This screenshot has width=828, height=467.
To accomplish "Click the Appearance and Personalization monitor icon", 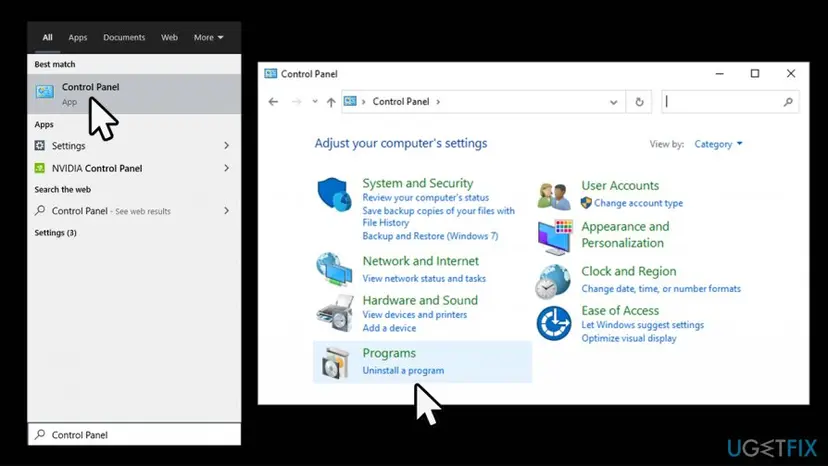I will pyautogui.click(x=555, y=237).
